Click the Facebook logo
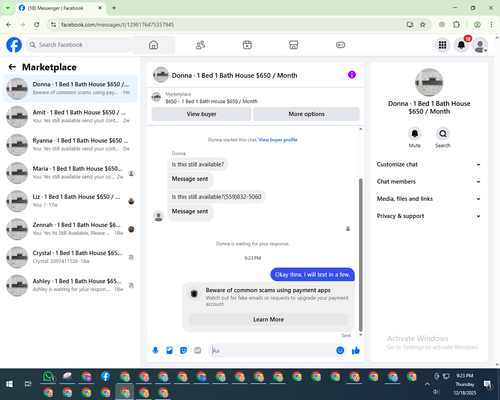 (14, 45)
